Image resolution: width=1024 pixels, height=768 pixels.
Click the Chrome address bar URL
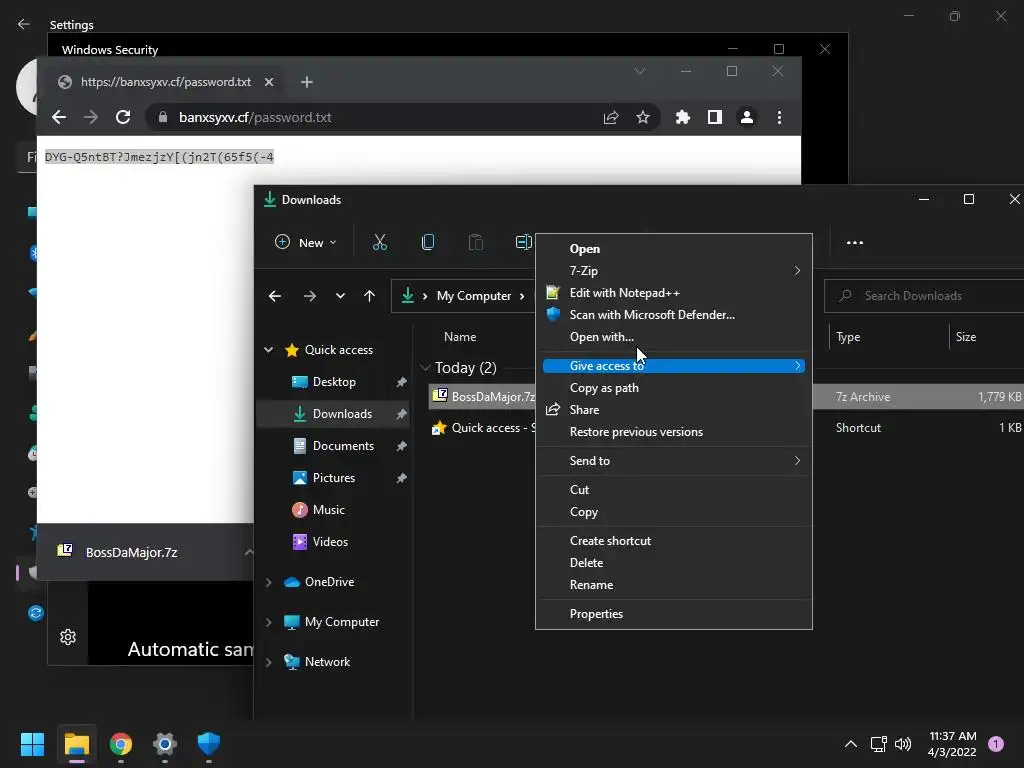pos(255,117)
